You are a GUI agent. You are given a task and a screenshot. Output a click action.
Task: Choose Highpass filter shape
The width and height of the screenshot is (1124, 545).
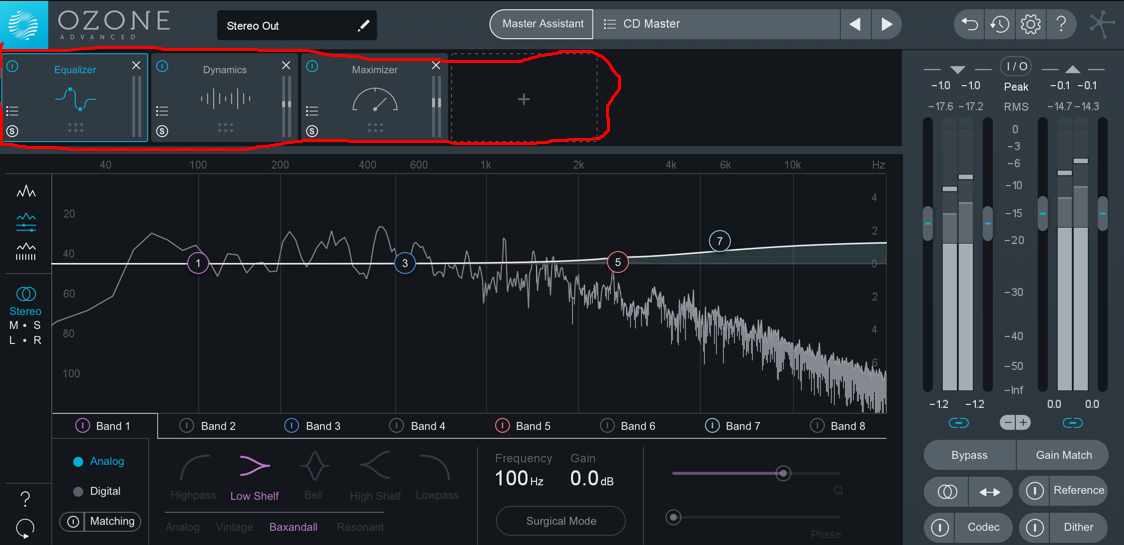(x=194, y=476)
